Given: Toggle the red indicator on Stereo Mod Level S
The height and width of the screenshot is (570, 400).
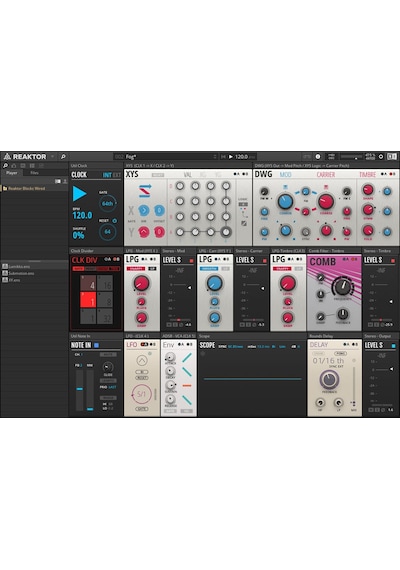Looking at the screenshot, I should tap(192, 261).
